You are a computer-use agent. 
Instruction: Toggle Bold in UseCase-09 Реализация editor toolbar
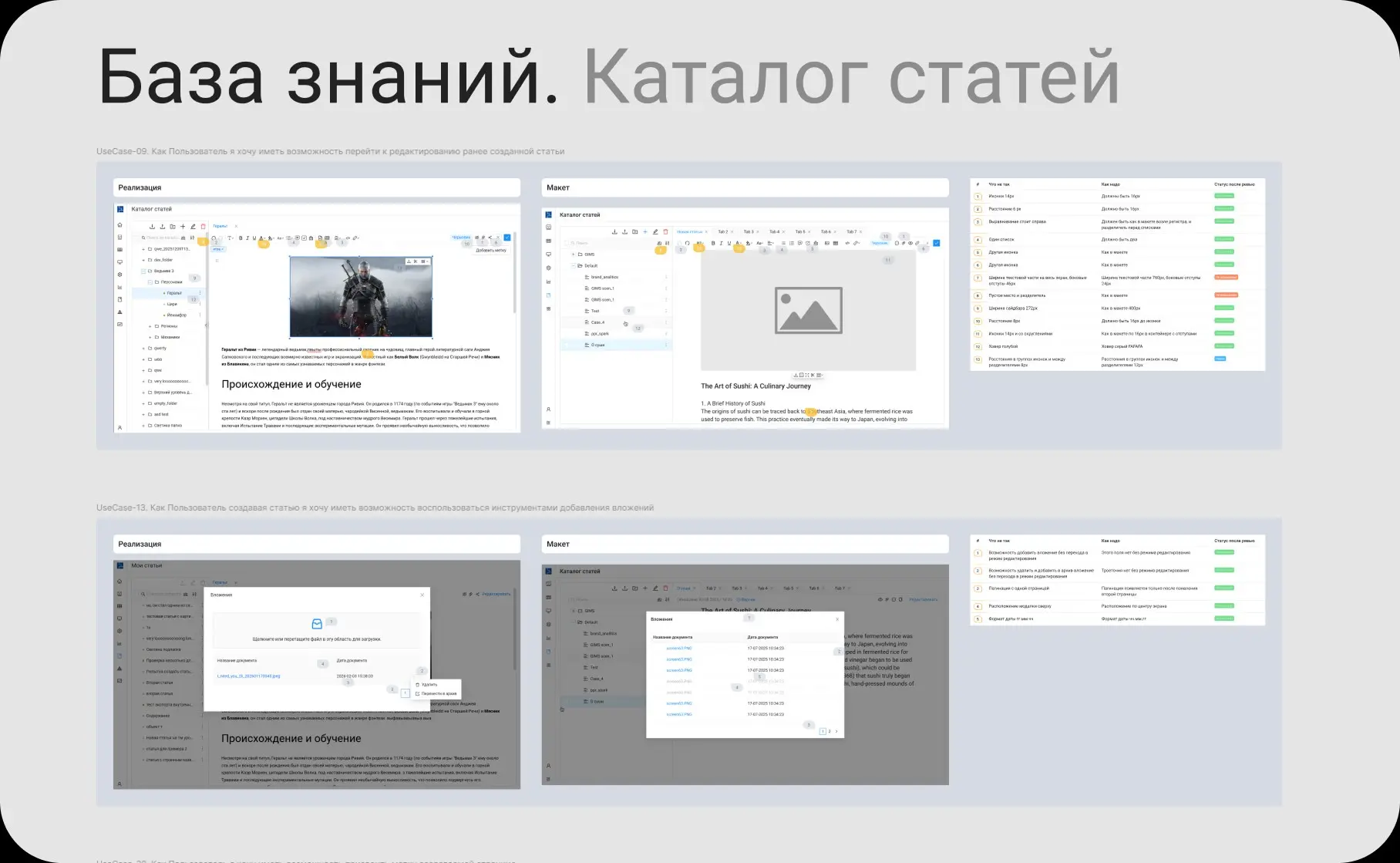point(241,238)
